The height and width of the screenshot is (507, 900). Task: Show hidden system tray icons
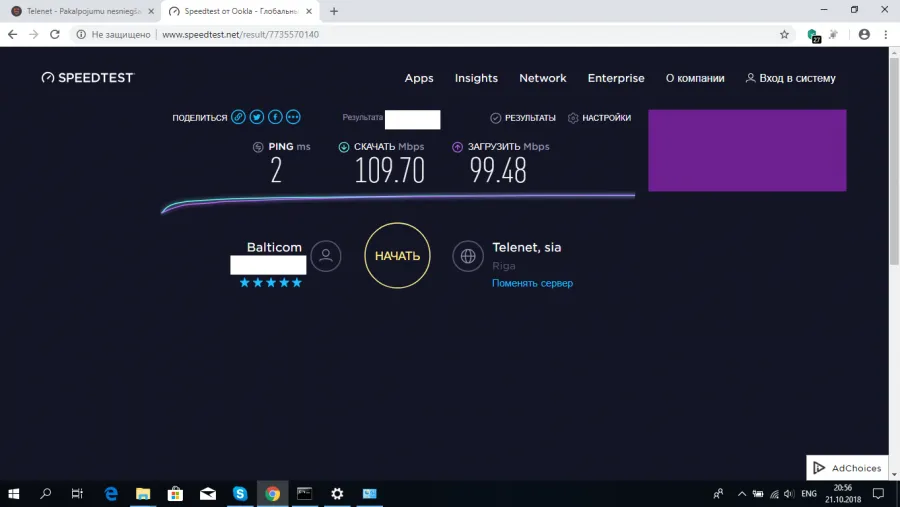click(x=742, y=494)
